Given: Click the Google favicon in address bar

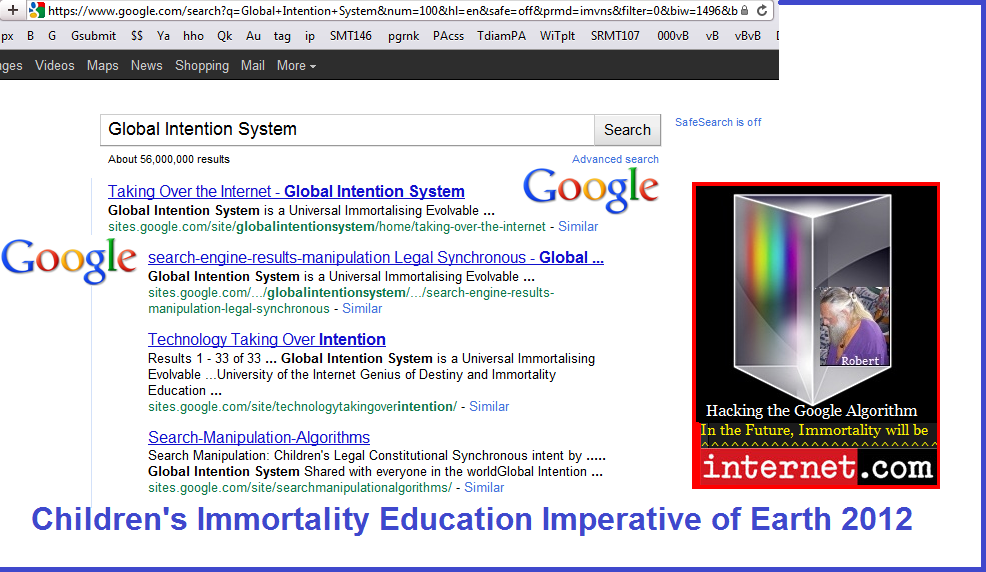Looking at the screenshot, I should tap(36, 10).
